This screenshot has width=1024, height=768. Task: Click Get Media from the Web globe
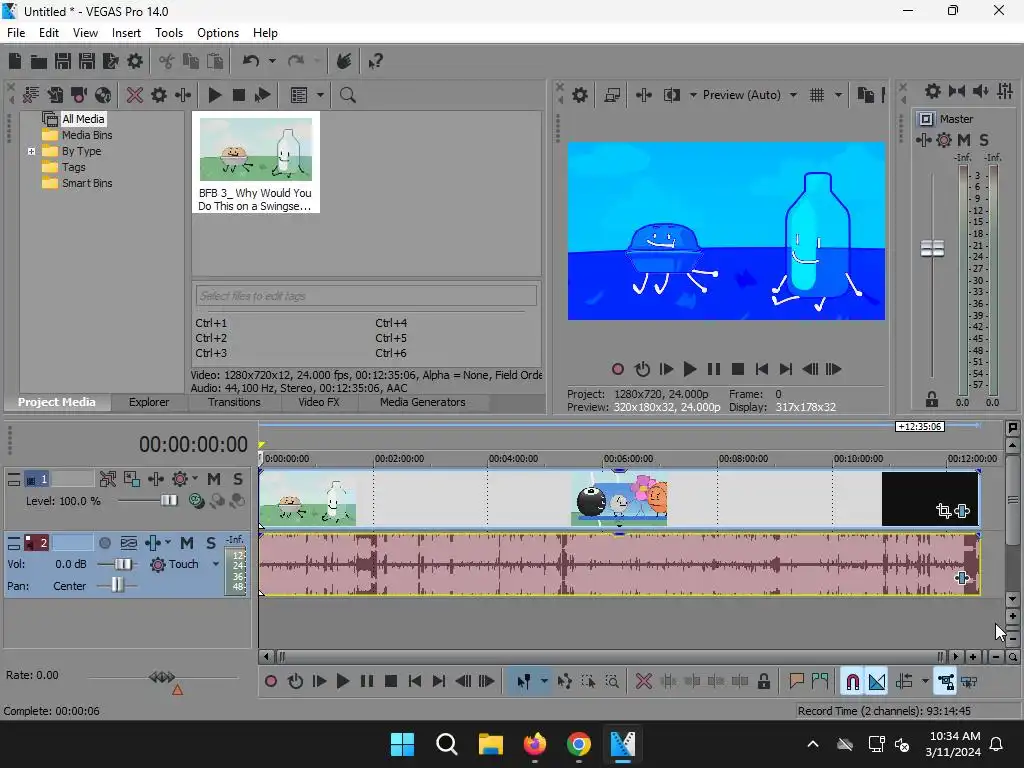click(x=103, y=95)
